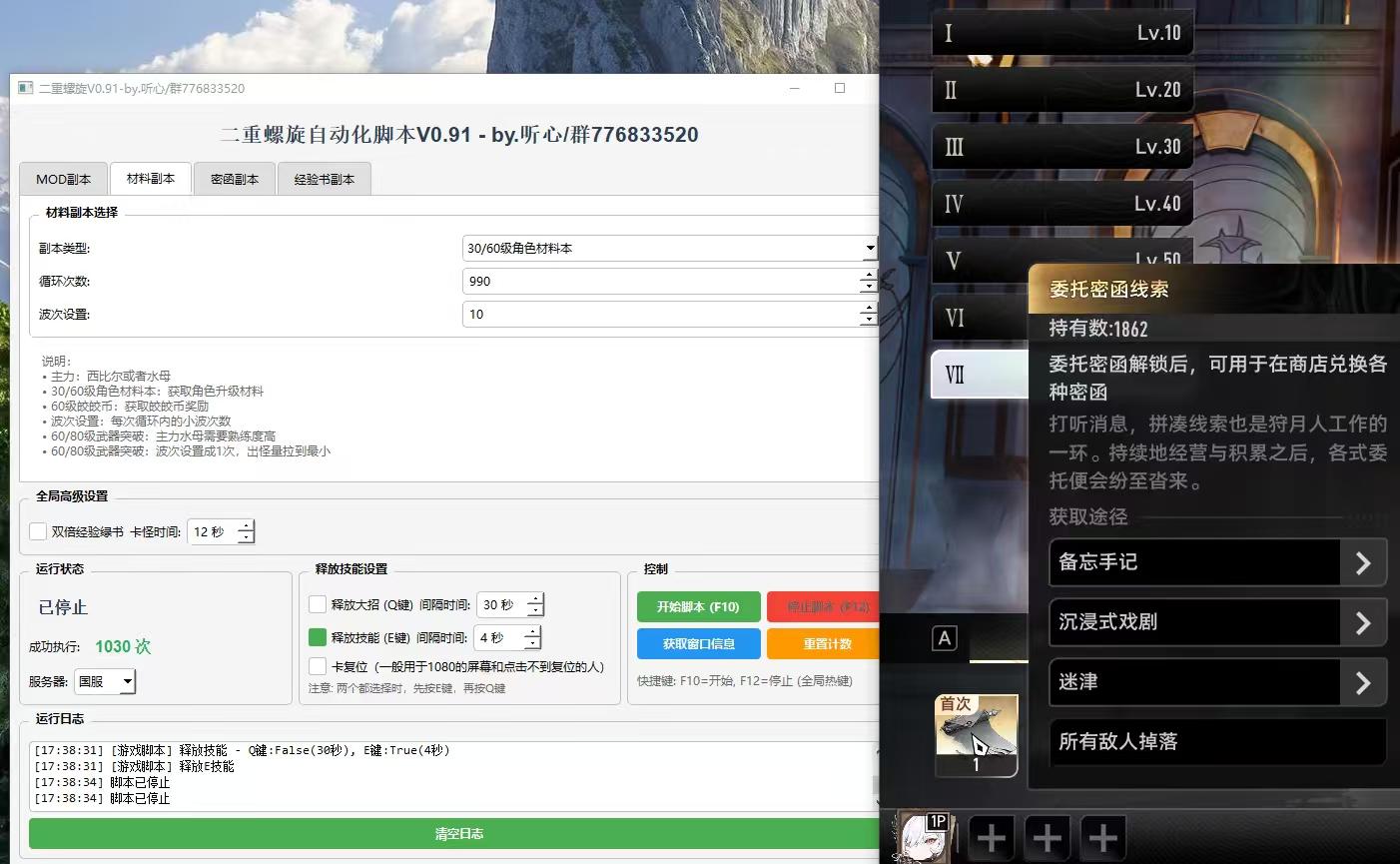Open the 副本类型 dropdown
The image size is (1400, 864).
tap(869, 248)
